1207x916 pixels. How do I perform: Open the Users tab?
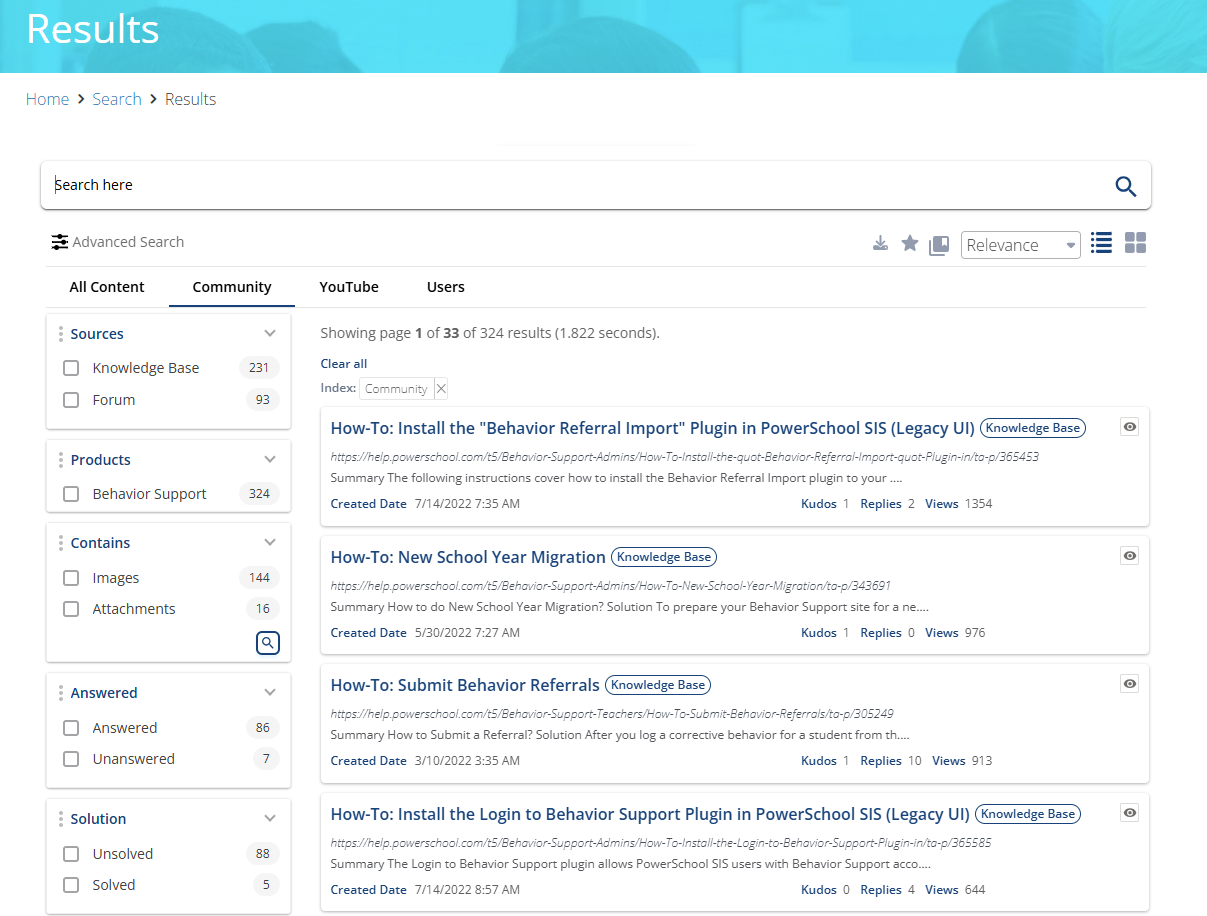click(x=445, y=287)
